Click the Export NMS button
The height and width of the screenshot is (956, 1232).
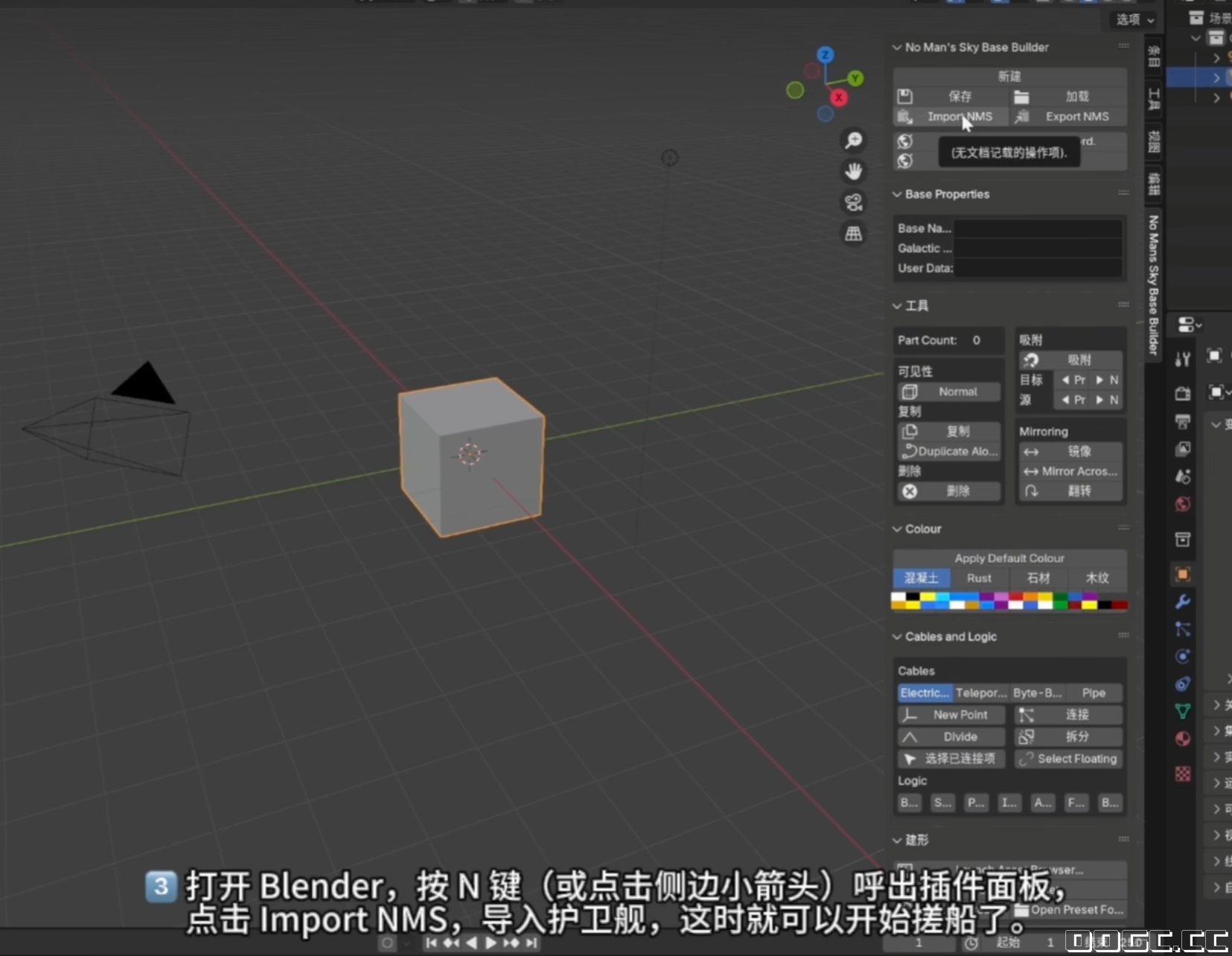(1068, 116)
